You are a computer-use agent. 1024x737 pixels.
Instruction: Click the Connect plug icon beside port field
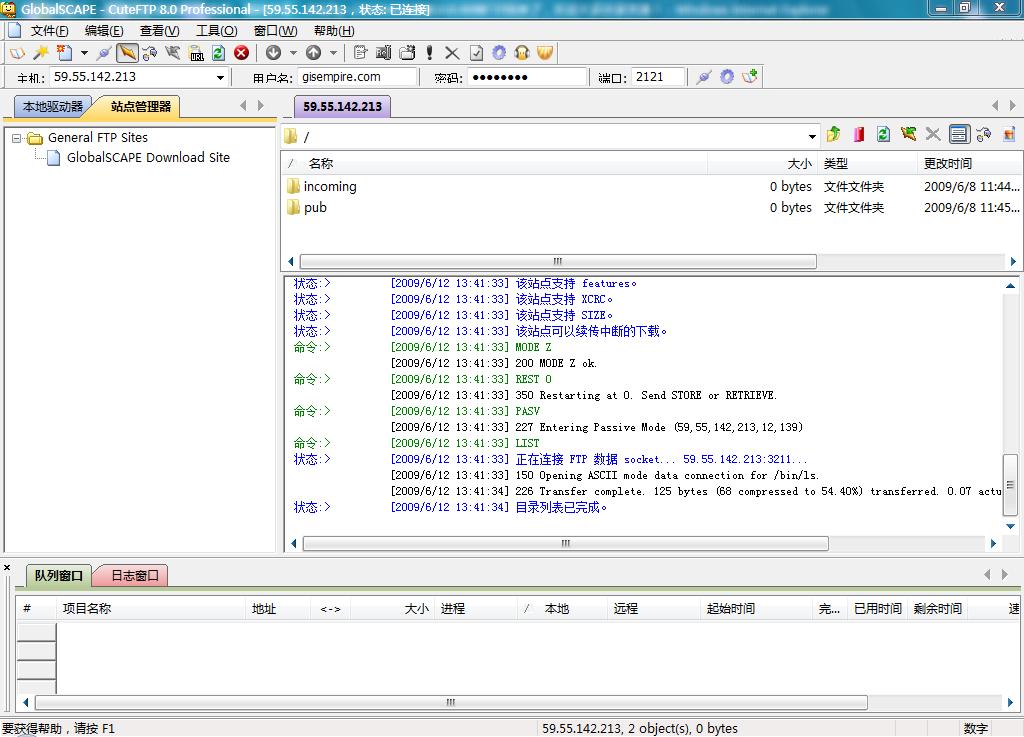pos(704,77)
